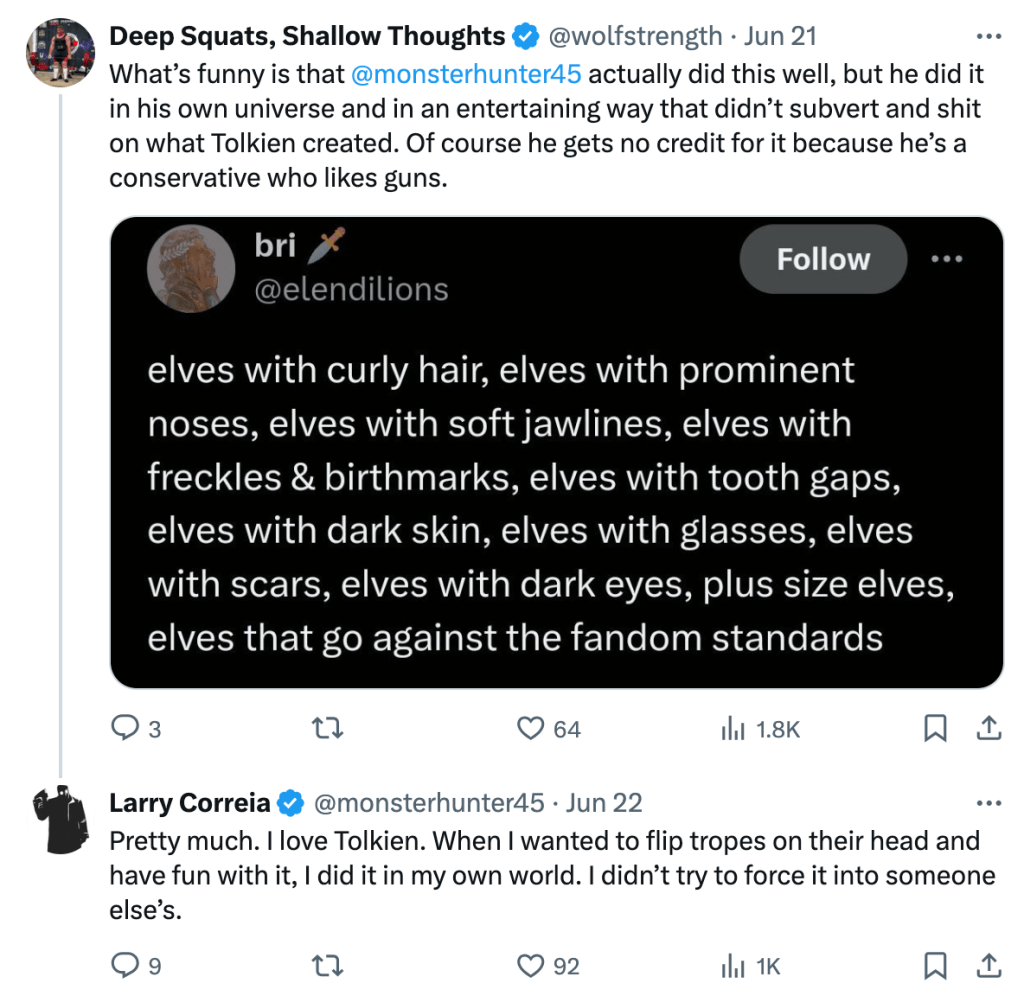Like the tweet with 64 likes
Viewport: 1024px width, 996px height.
tap(530, 729)
